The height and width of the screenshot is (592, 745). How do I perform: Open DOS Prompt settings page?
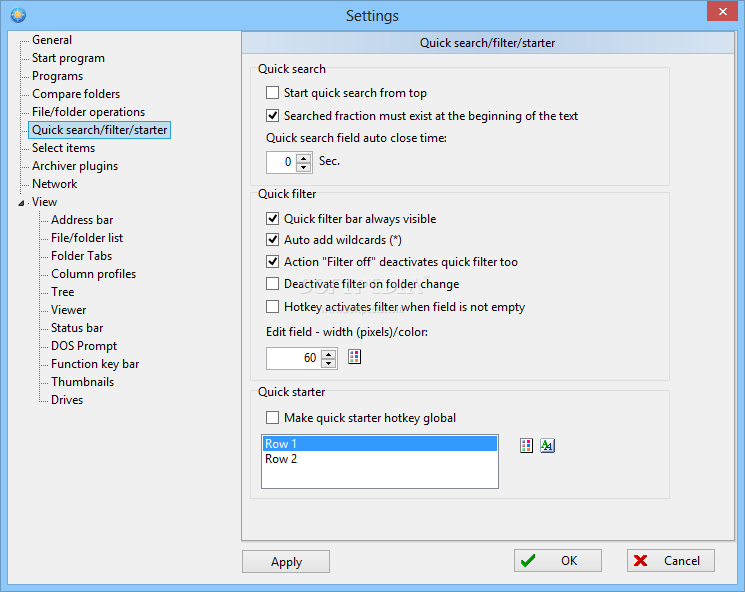pyautogui.click(x=84, y=346)
